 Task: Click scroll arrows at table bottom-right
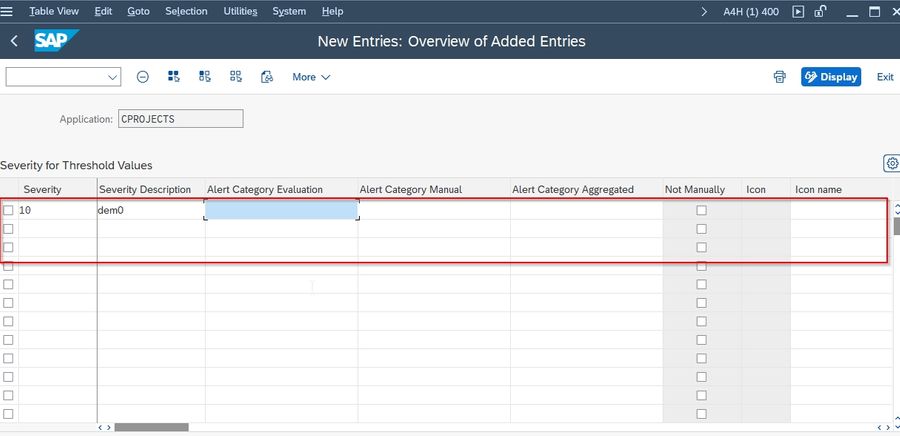click(x=884, y=427)
